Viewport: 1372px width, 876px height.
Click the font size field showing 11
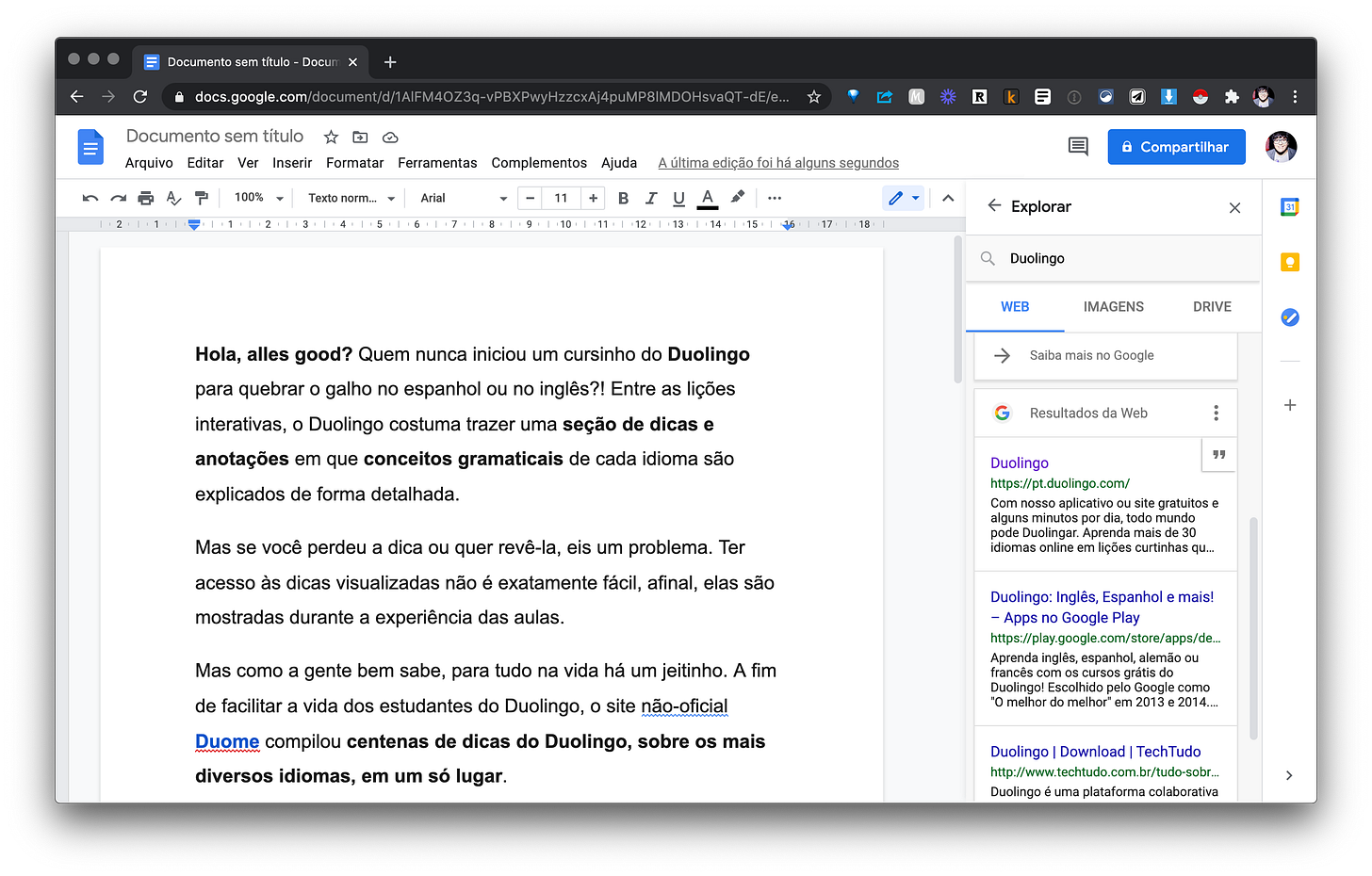click(x=562, y=198)
